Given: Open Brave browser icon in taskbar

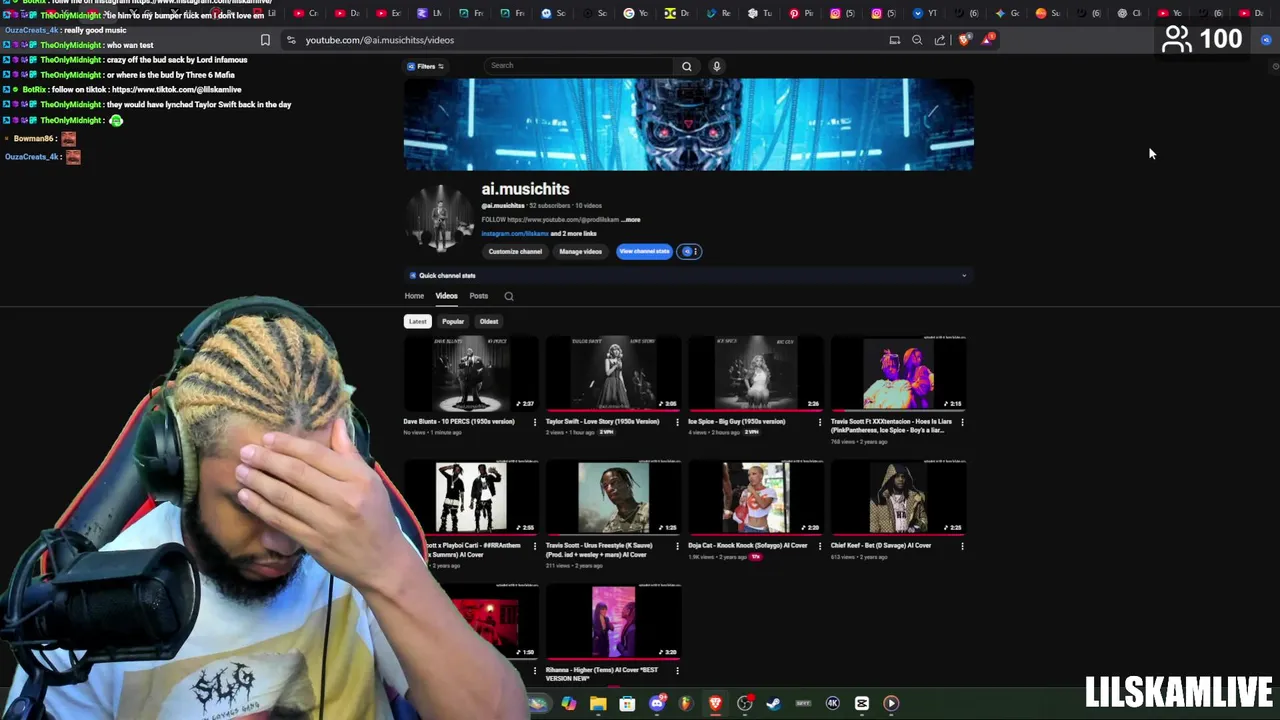Looking at the screenshot, I should pos(715,703).
